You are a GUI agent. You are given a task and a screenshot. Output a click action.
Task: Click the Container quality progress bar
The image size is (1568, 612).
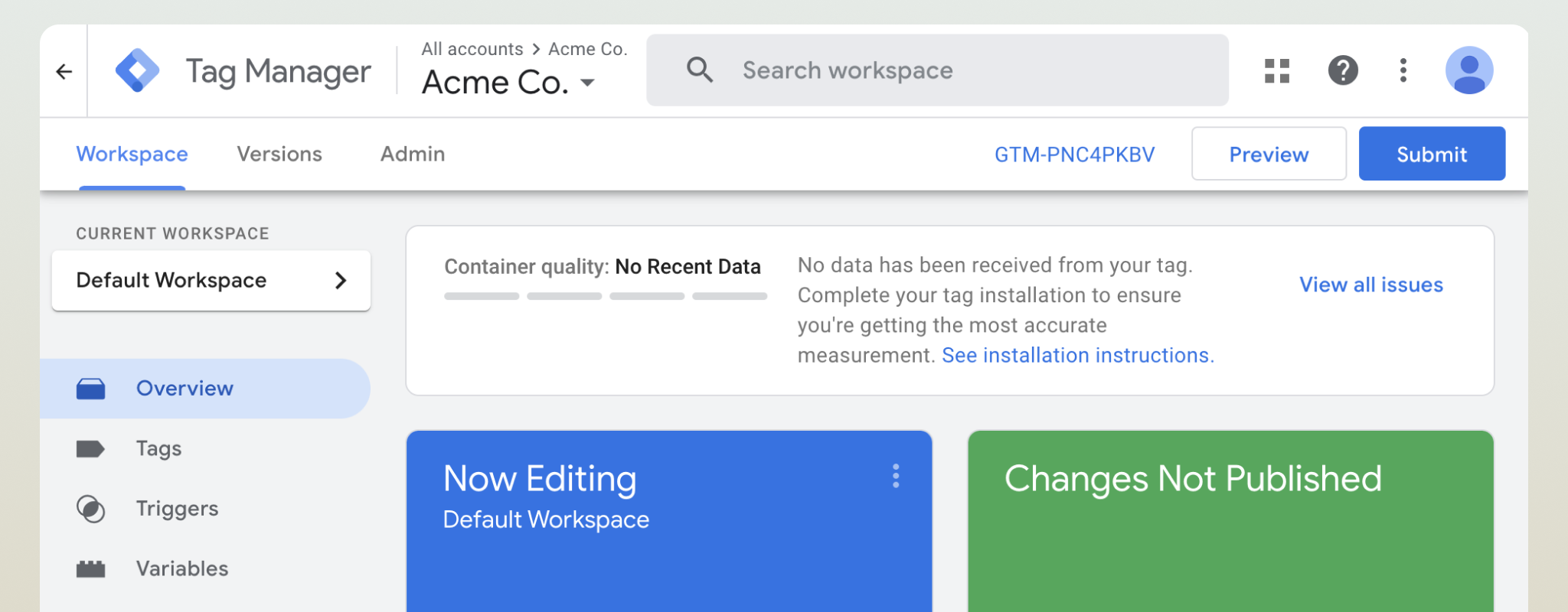pos(606,296)
